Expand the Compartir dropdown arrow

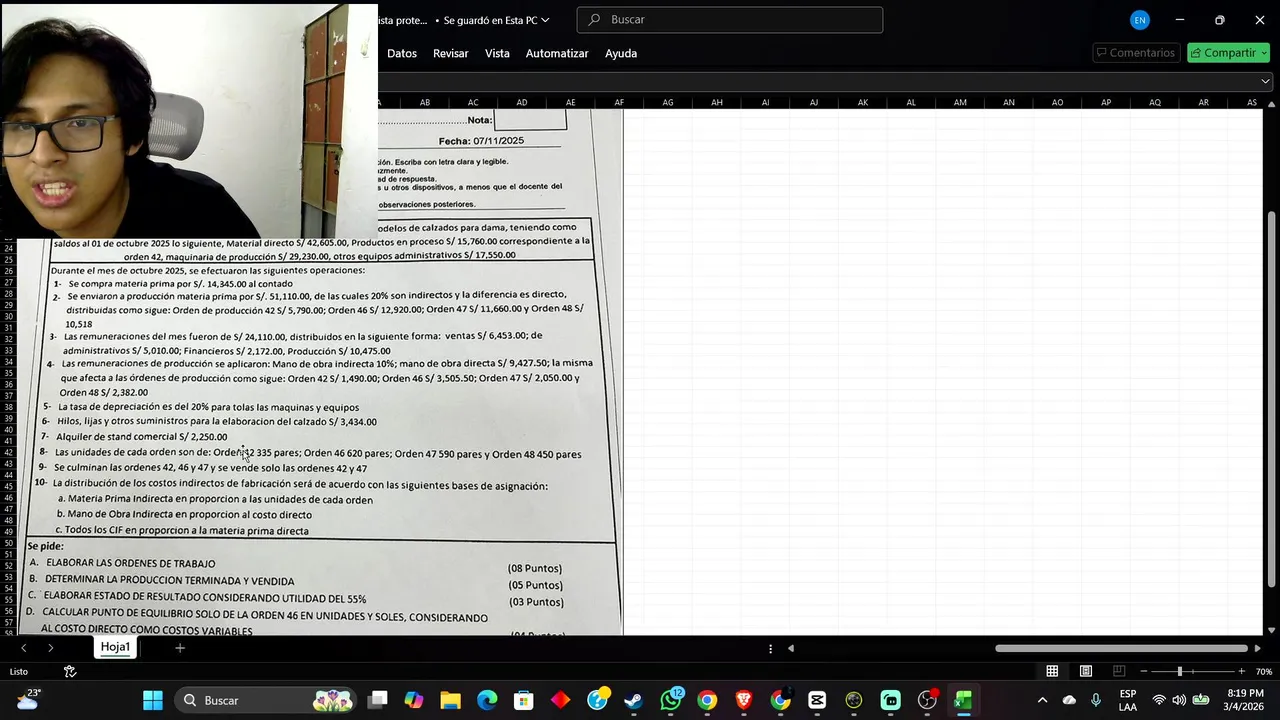(x=1264, y=53)
